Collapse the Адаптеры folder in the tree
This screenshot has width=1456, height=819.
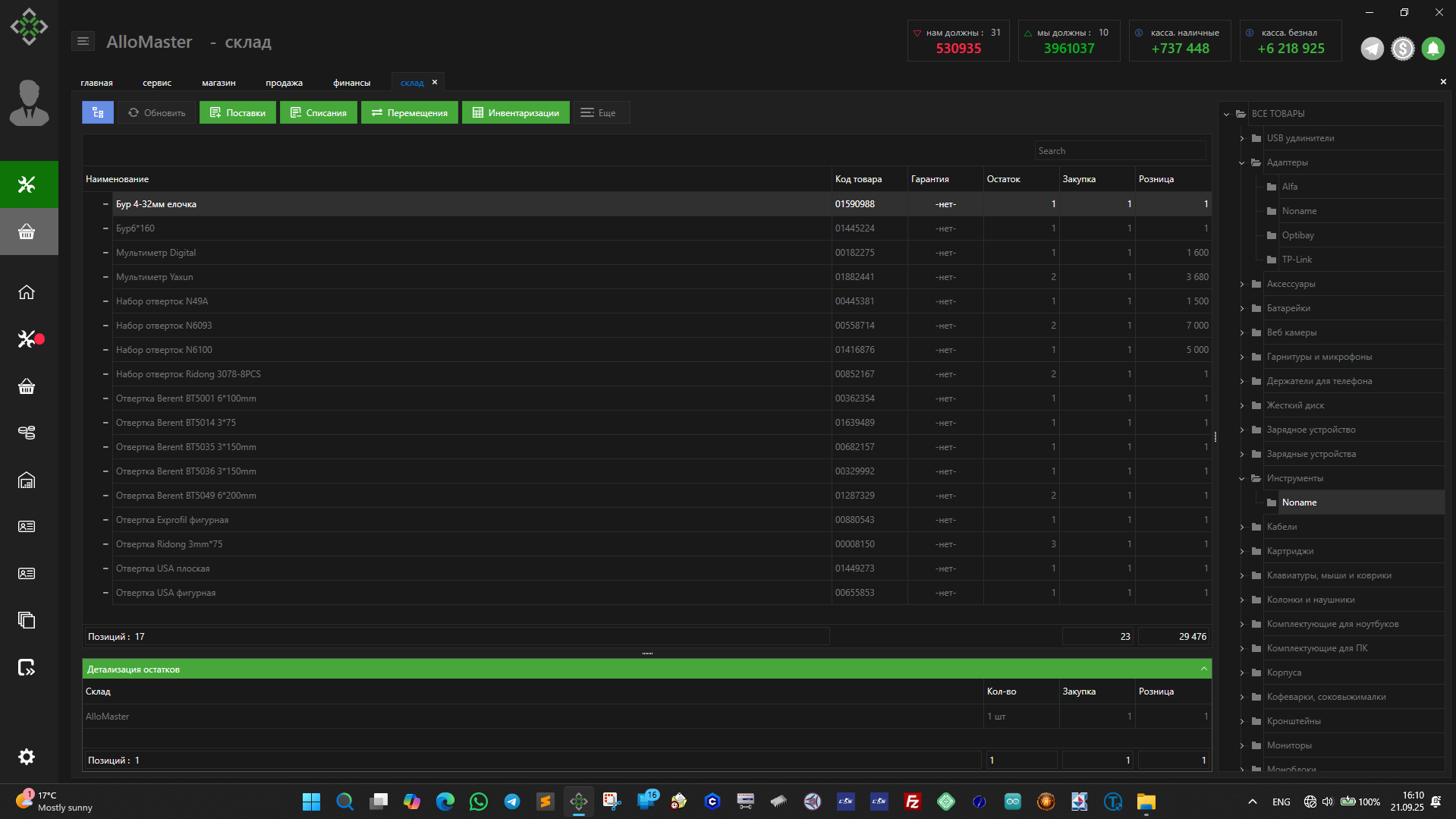click(1242, 162)
